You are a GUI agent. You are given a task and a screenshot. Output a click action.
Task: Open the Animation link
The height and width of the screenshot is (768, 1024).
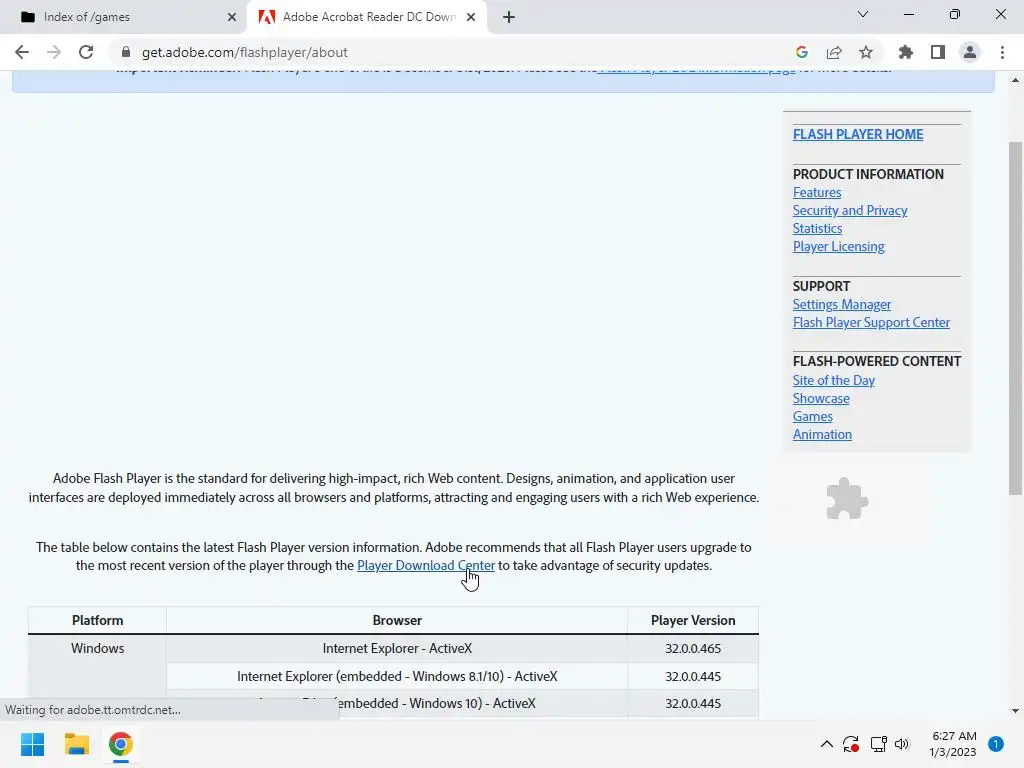822,434
